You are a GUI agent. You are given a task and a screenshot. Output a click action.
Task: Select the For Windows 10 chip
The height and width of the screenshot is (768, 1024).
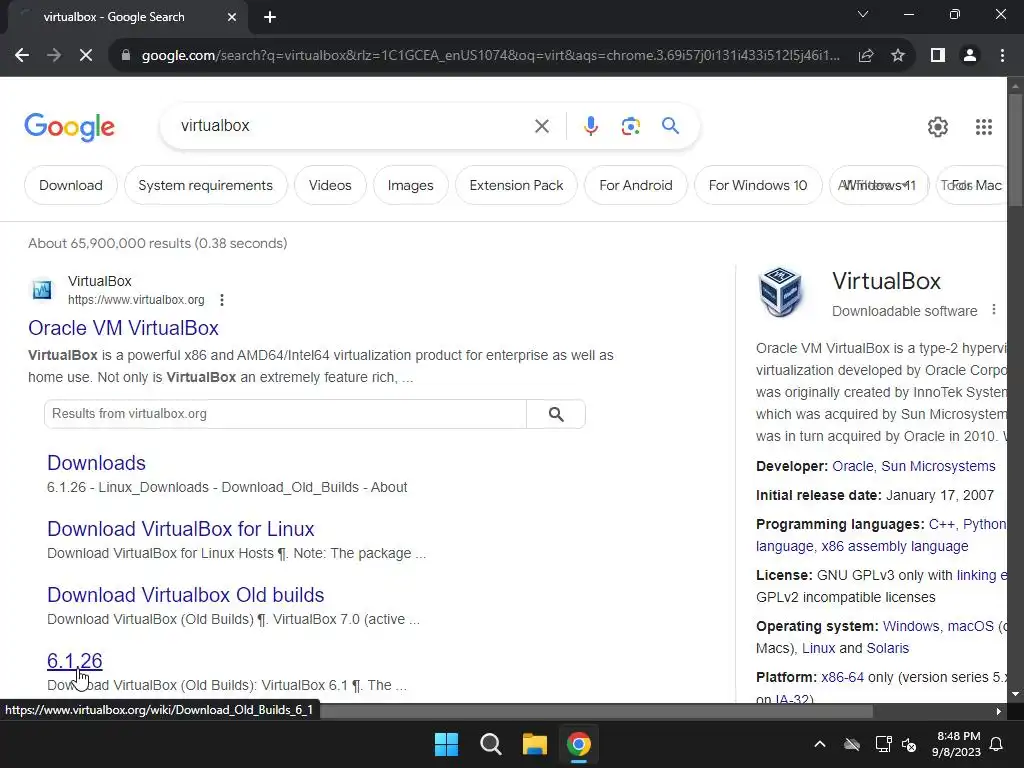click(x=758, y=185)
